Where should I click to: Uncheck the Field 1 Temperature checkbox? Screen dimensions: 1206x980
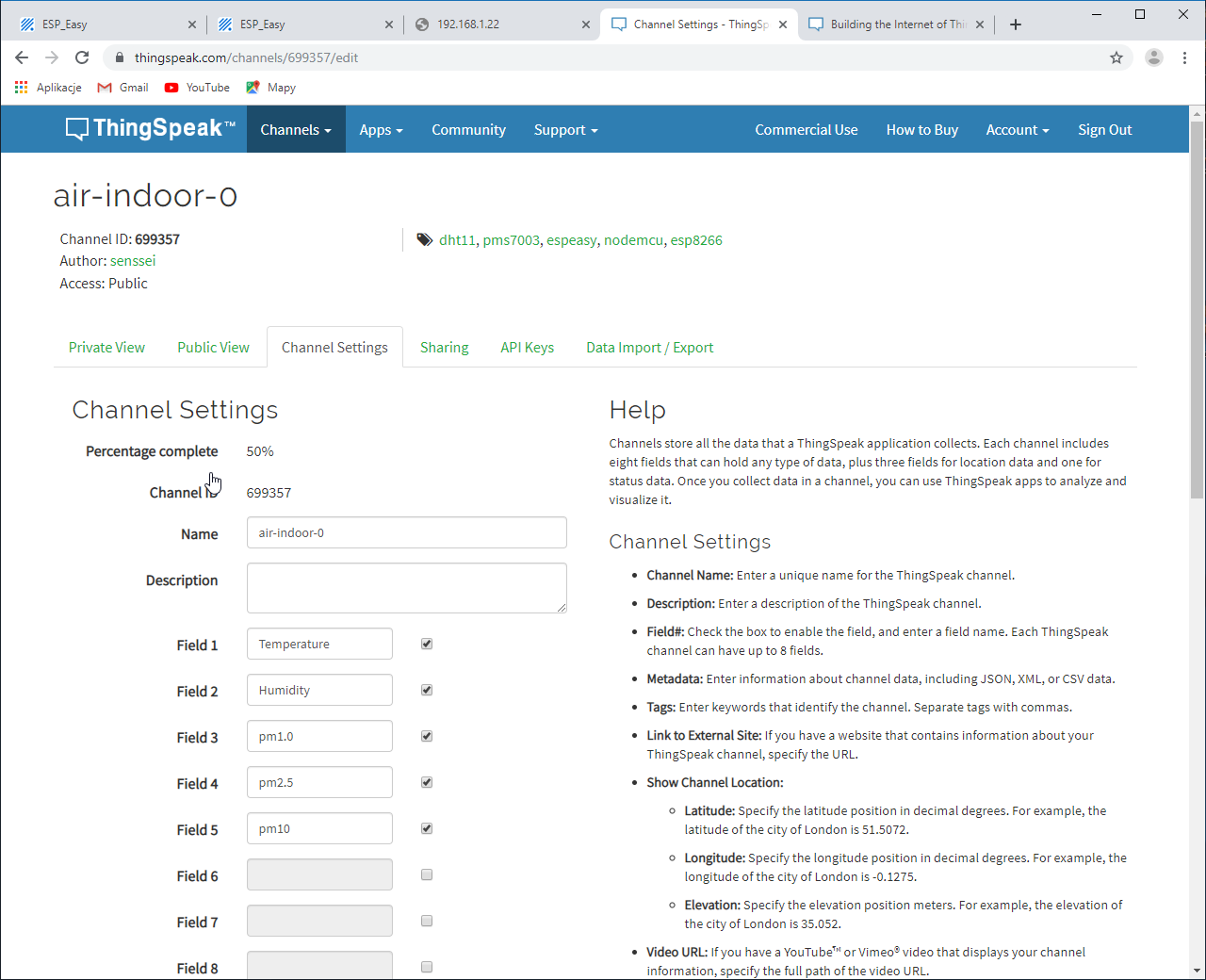(x=427, y=644)
